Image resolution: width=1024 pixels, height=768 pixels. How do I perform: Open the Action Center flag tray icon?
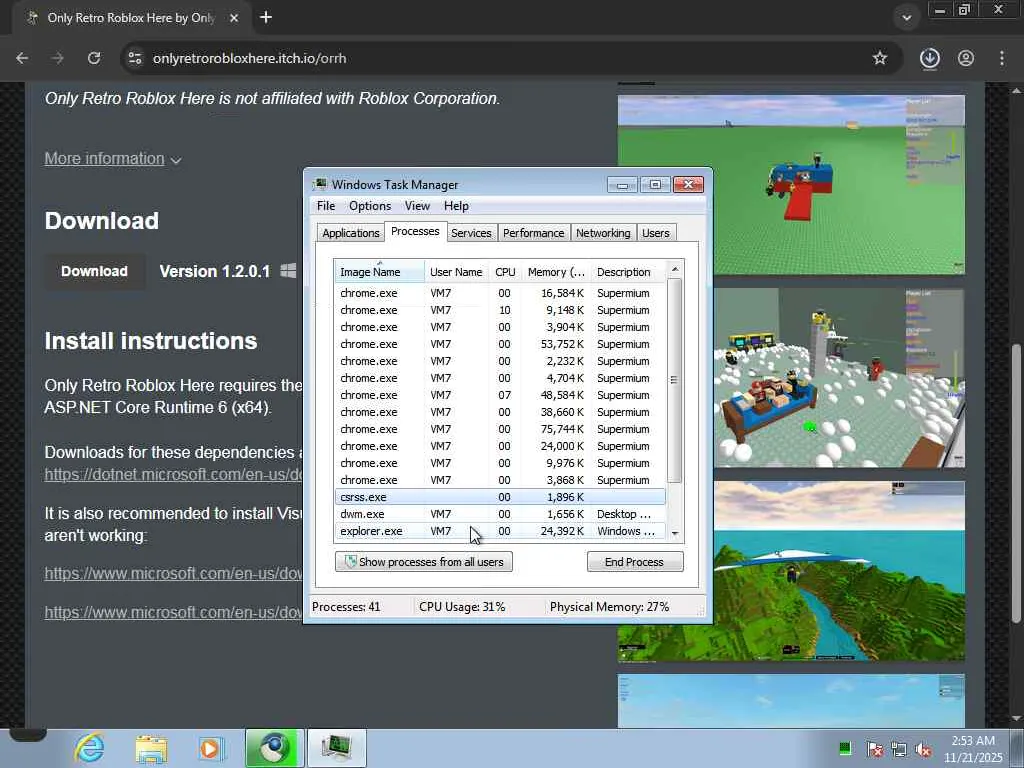tap(874, 749)
